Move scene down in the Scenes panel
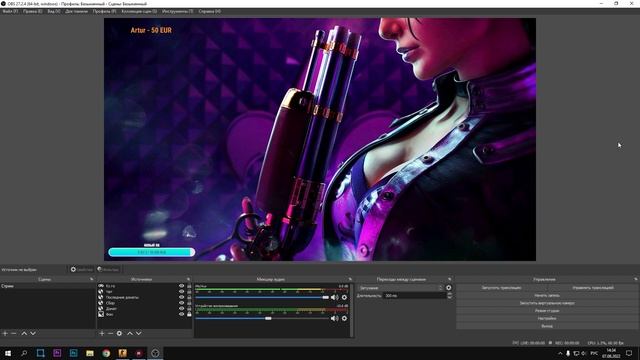 [x=33, y=333]
